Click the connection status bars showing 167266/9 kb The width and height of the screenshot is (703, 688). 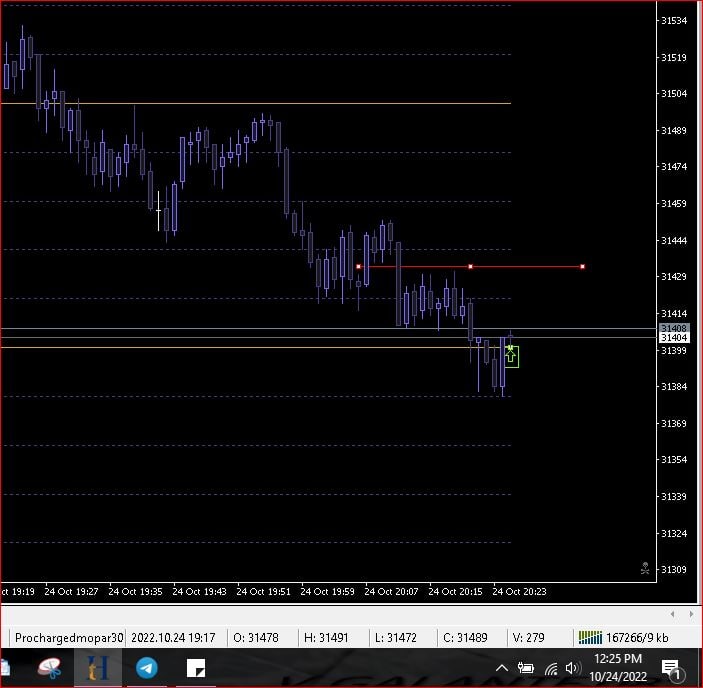[x=592, y=637]
